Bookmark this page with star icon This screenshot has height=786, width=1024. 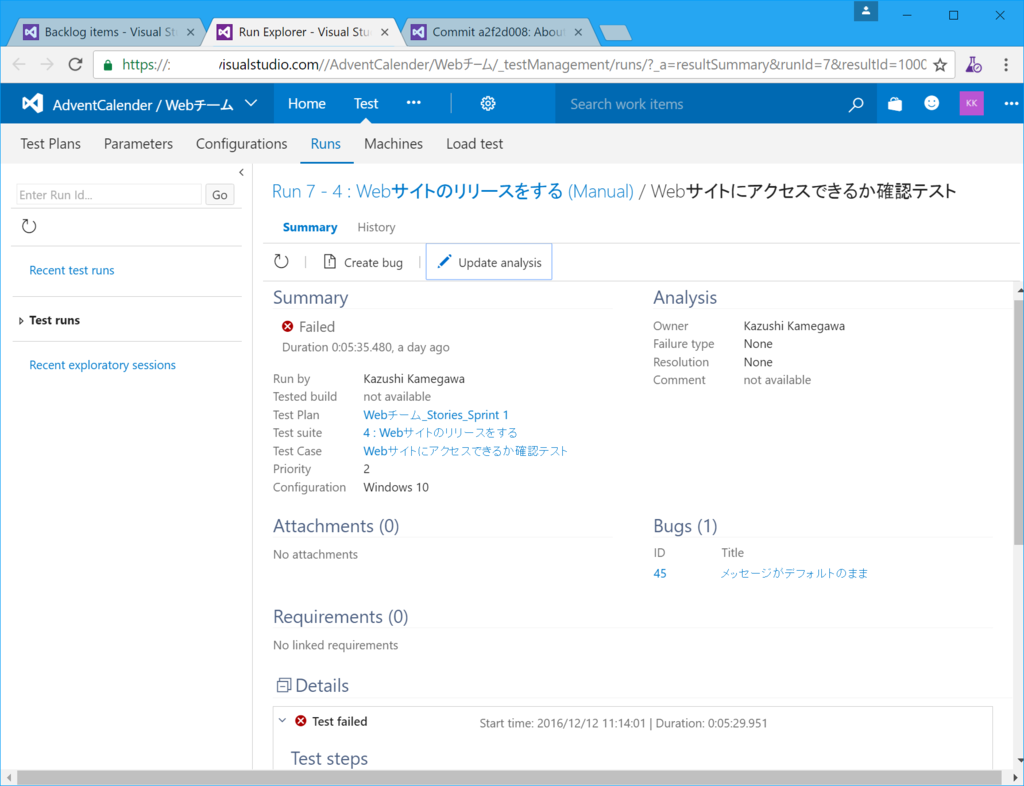click(940, 65)
